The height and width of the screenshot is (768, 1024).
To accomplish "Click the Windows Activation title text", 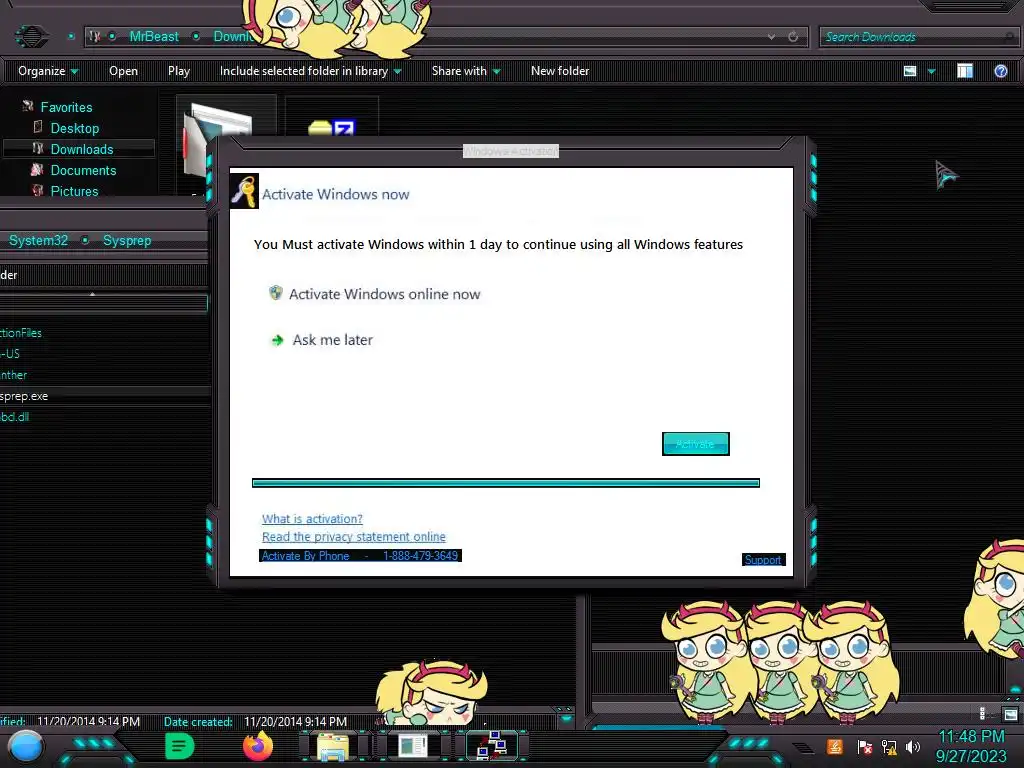I will 511,151.
